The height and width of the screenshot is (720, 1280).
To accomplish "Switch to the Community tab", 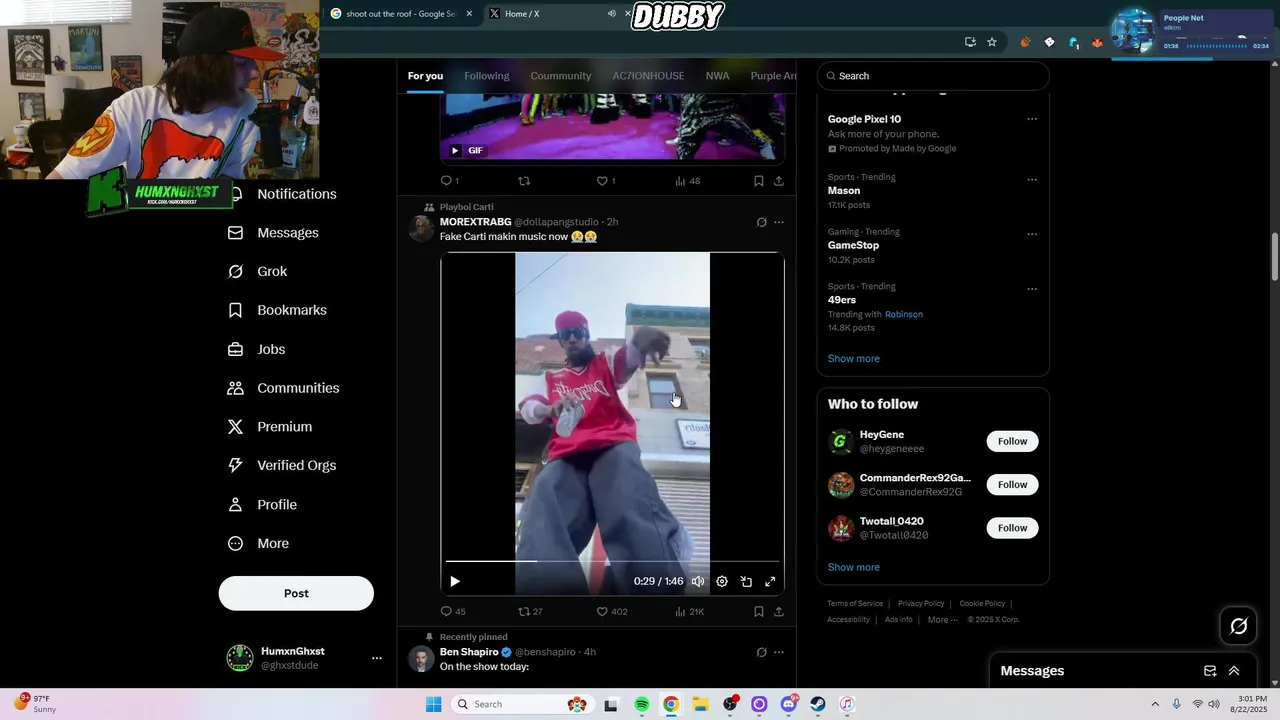I will click(561, 76).
